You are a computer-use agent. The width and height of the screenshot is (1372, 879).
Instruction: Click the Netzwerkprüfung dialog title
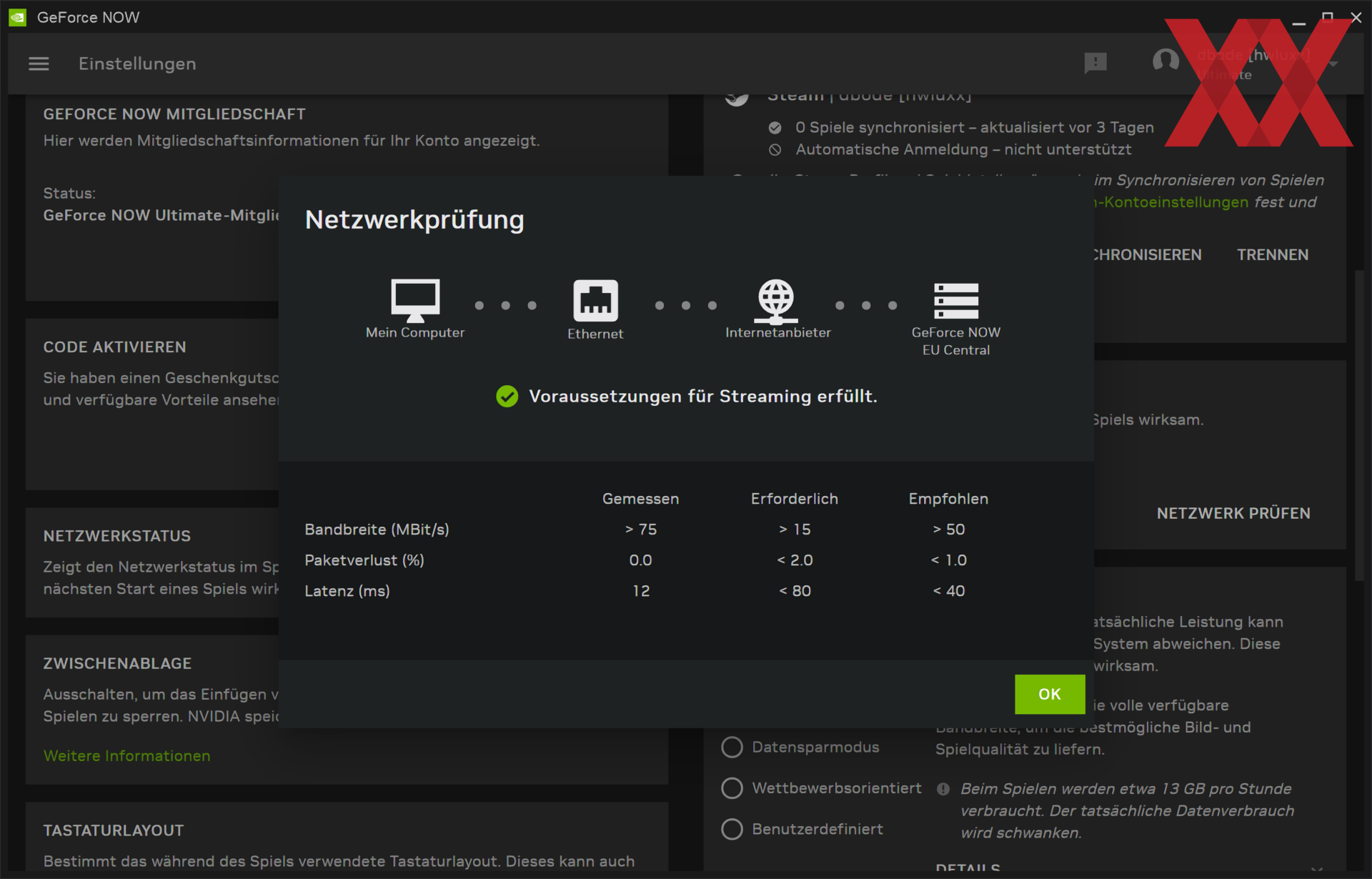click(x=414, y=219)
